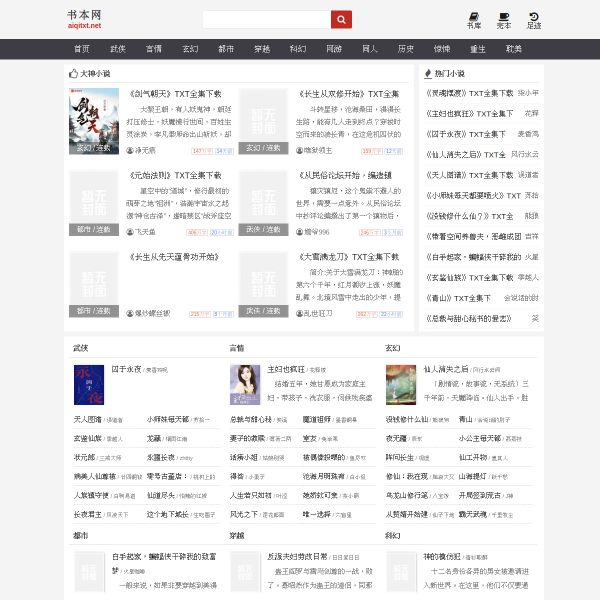The image size is (600, 600).
Task: Open the 穿越 navigation category
Action: pos(262,49)
